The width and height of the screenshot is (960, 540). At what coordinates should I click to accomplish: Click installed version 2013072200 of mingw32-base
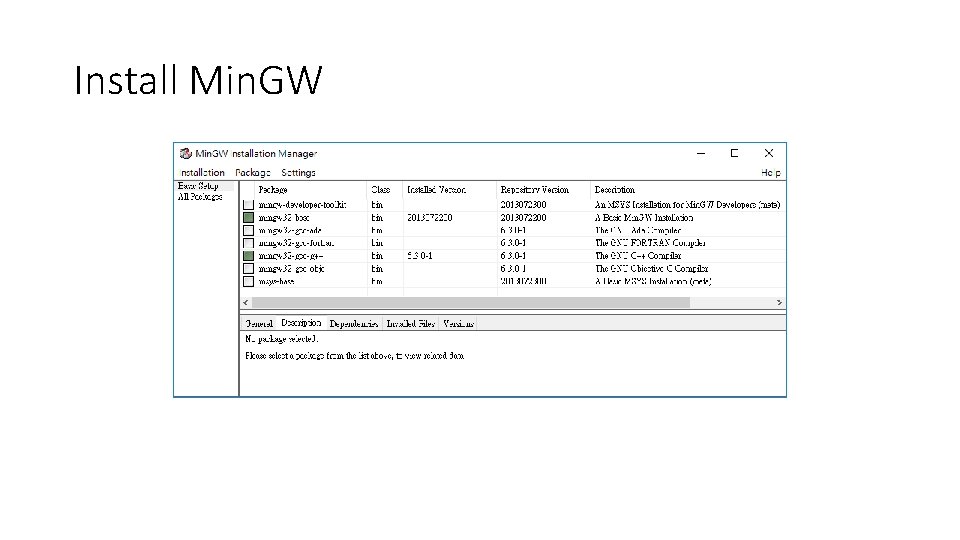pos(430,217)
